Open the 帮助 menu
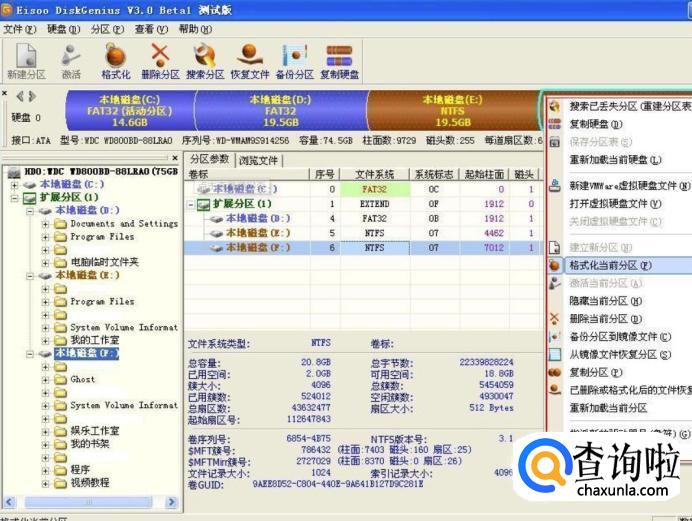Viewport: 692px width, 521px height. click(x=195, y=29)
